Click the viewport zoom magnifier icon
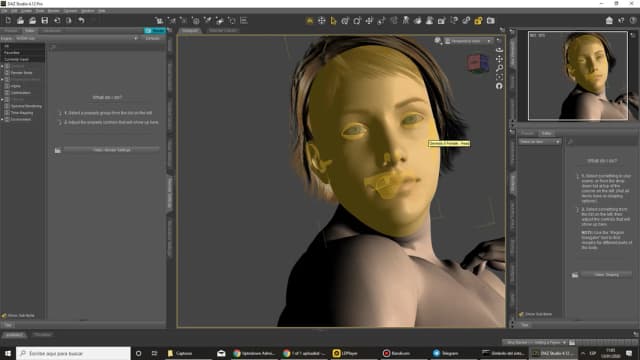The height and width of the screenshot is (360, 640). [499, 68]
